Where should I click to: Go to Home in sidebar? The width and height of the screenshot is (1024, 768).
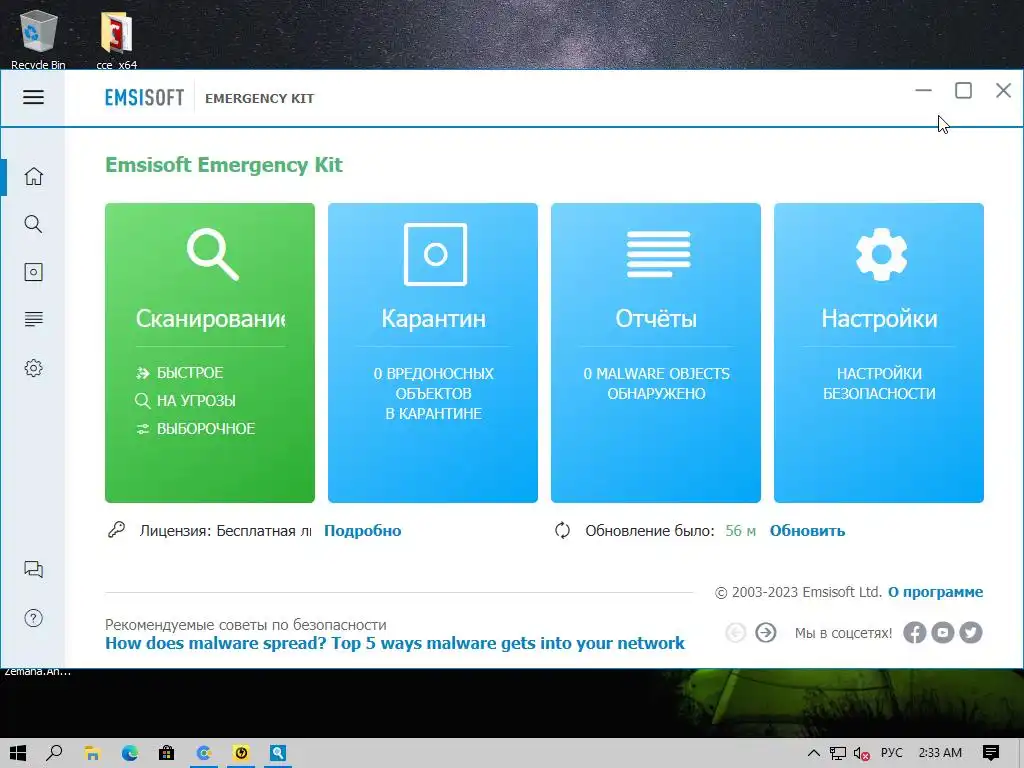(33, 176)
